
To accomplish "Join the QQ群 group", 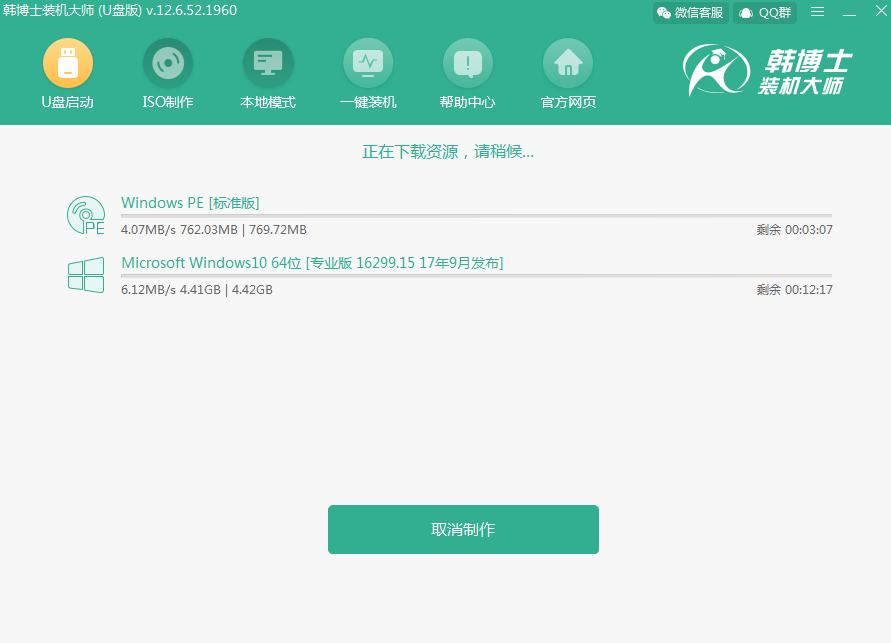I will click(x=763, y=13).
